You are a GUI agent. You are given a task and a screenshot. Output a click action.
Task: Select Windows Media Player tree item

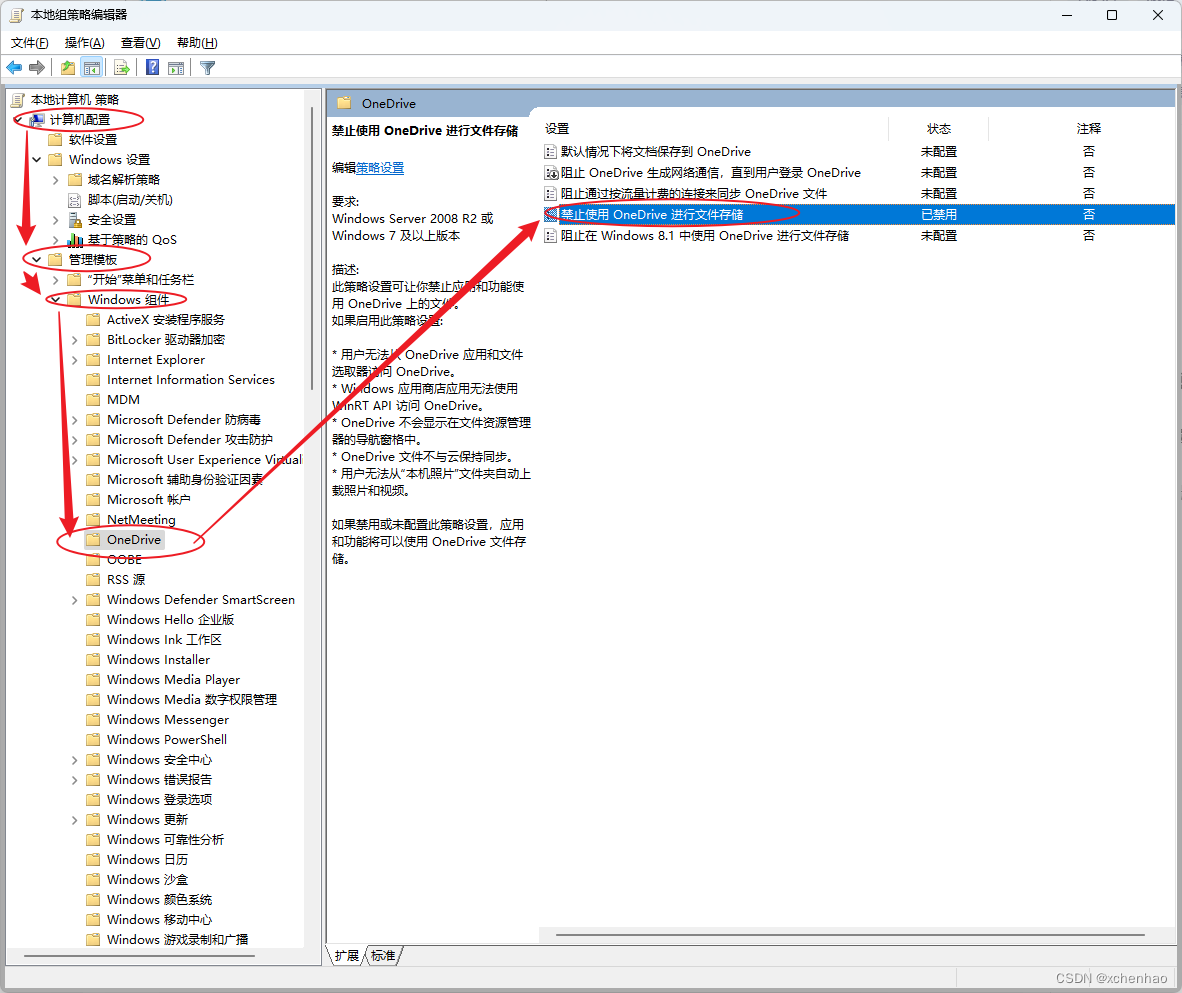tap(173, 680)
